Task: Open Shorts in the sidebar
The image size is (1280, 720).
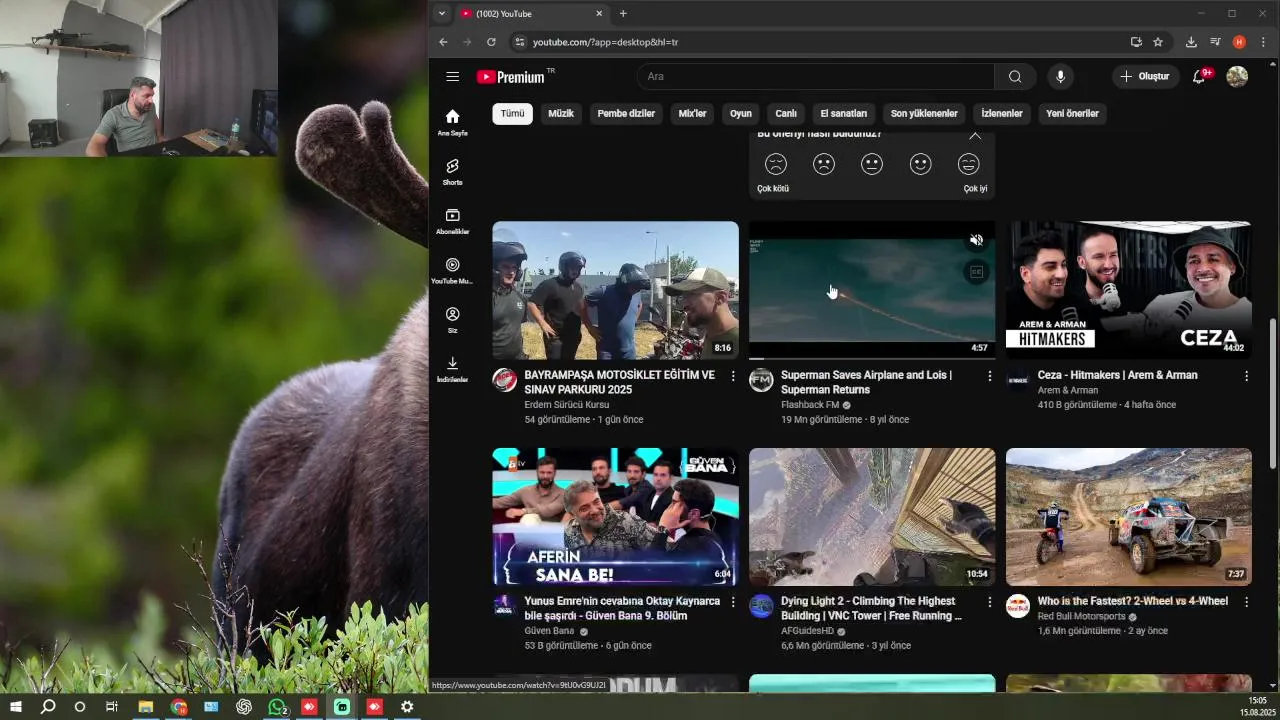Action: coord(452,171)
